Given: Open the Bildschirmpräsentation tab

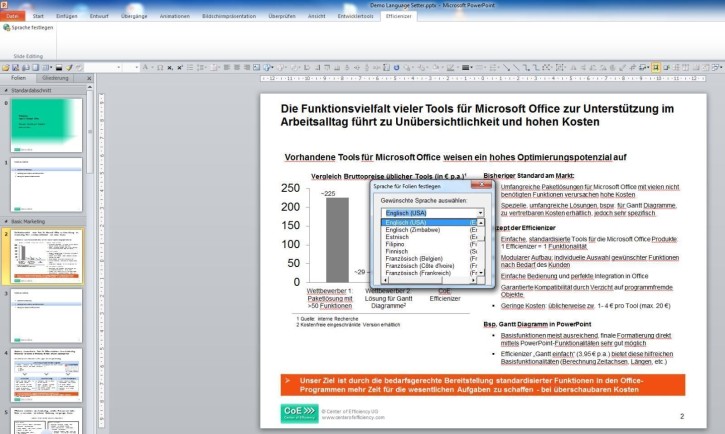Looking at the screenshot, I should tap(229, 16).
